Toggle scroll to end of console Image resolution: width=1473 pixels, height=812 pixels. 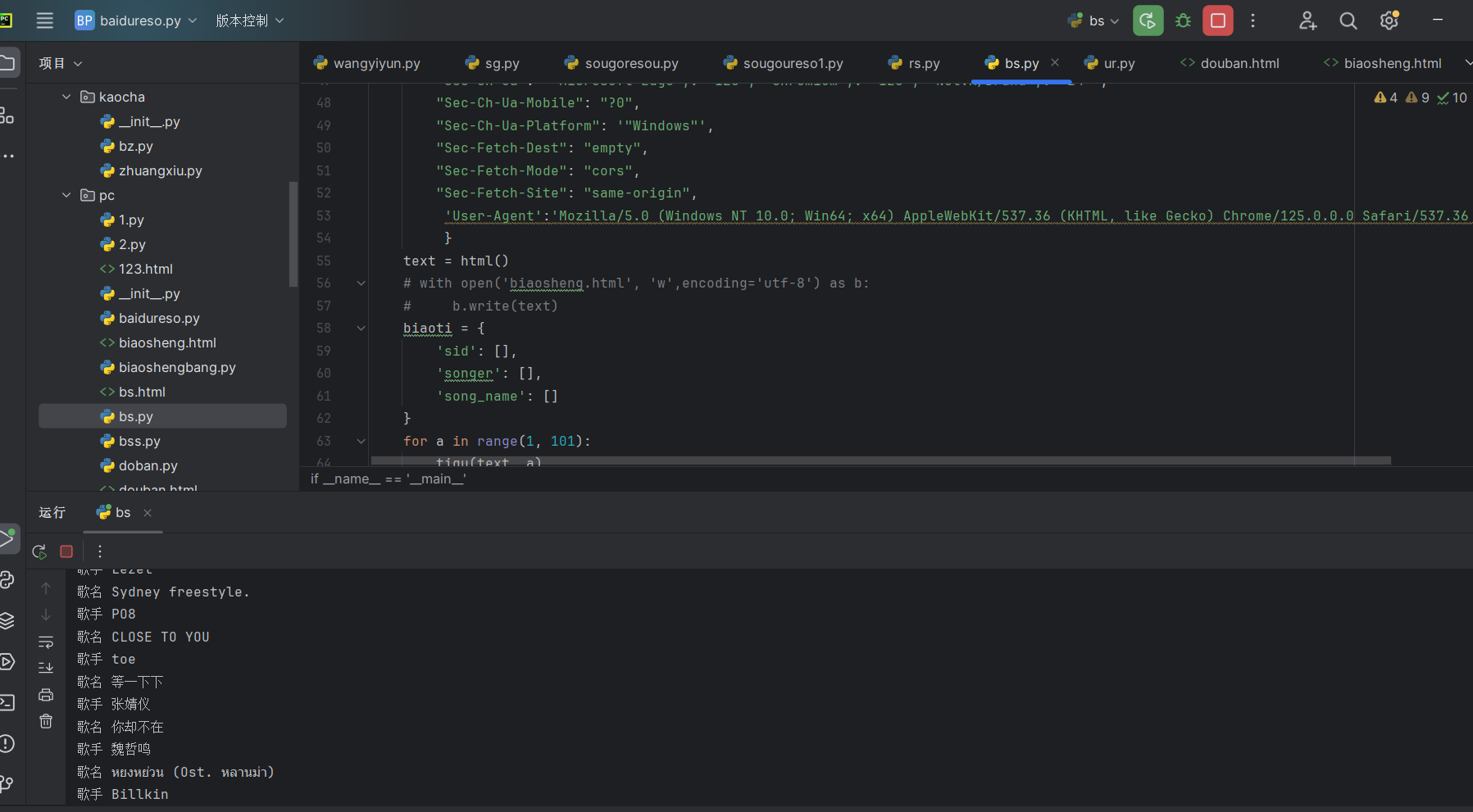[46, 668]
